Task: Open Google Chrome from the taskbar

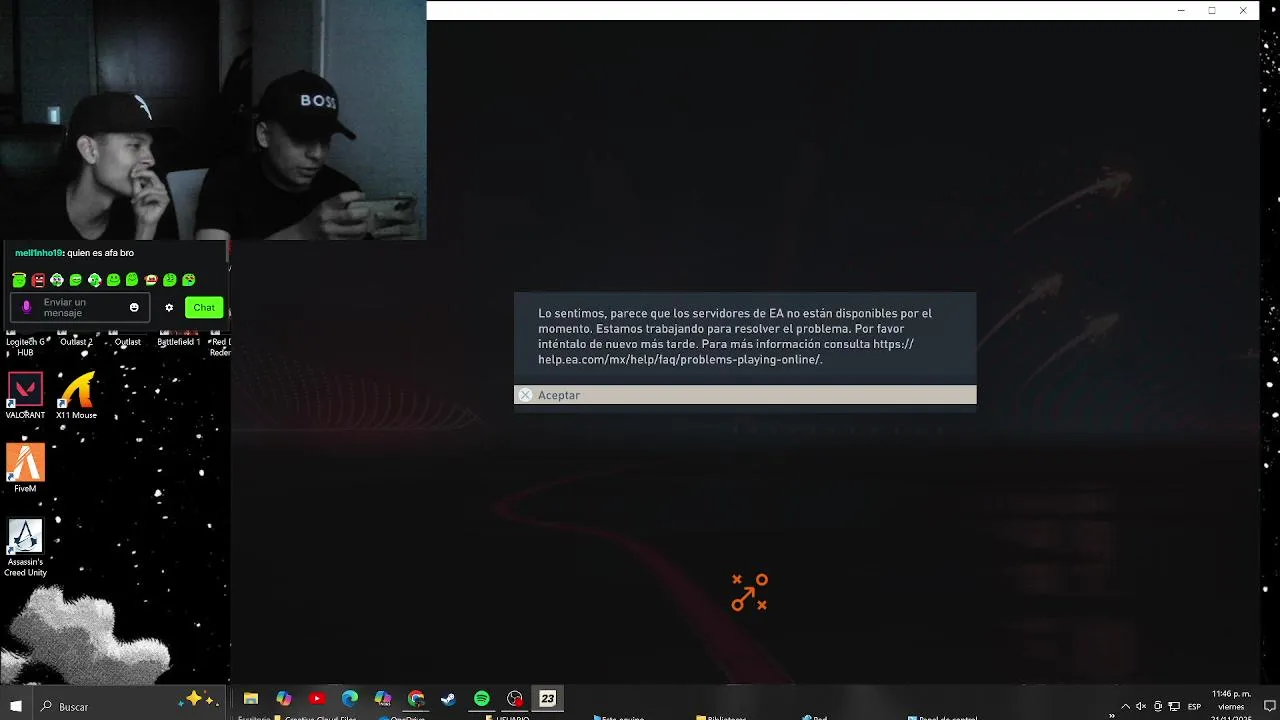Action: 416,699
